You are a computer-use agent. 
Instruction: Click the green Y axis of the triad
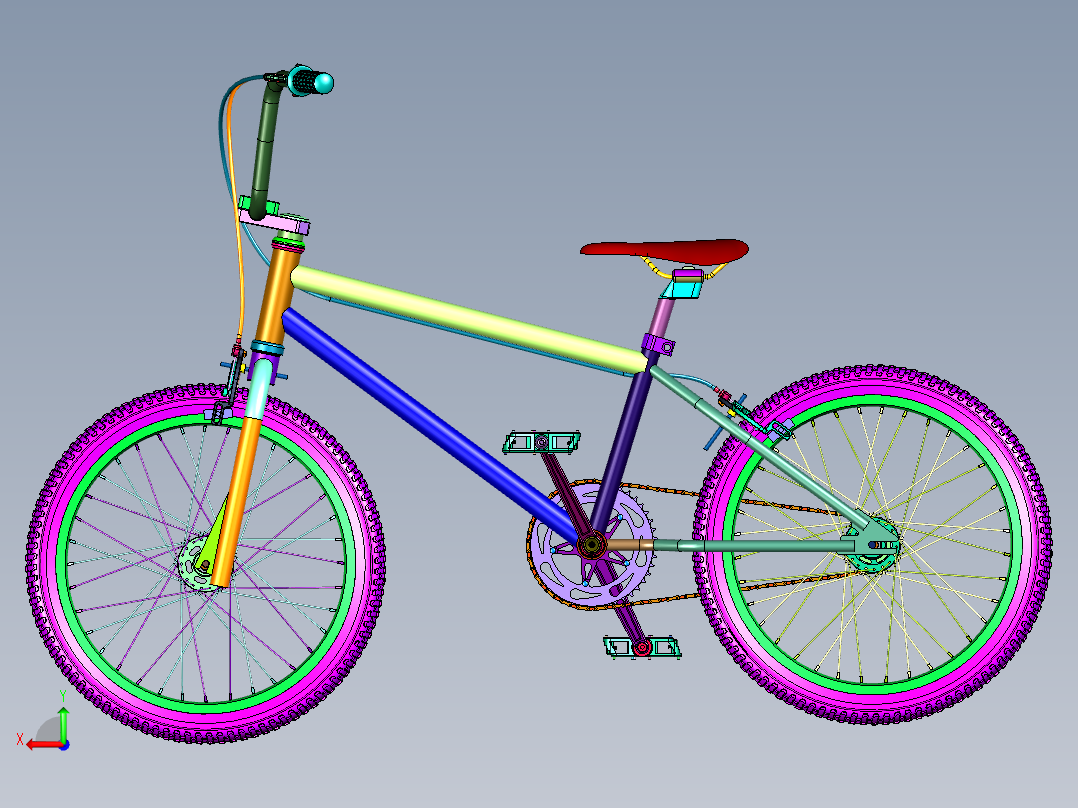click(x=63, y=725)
